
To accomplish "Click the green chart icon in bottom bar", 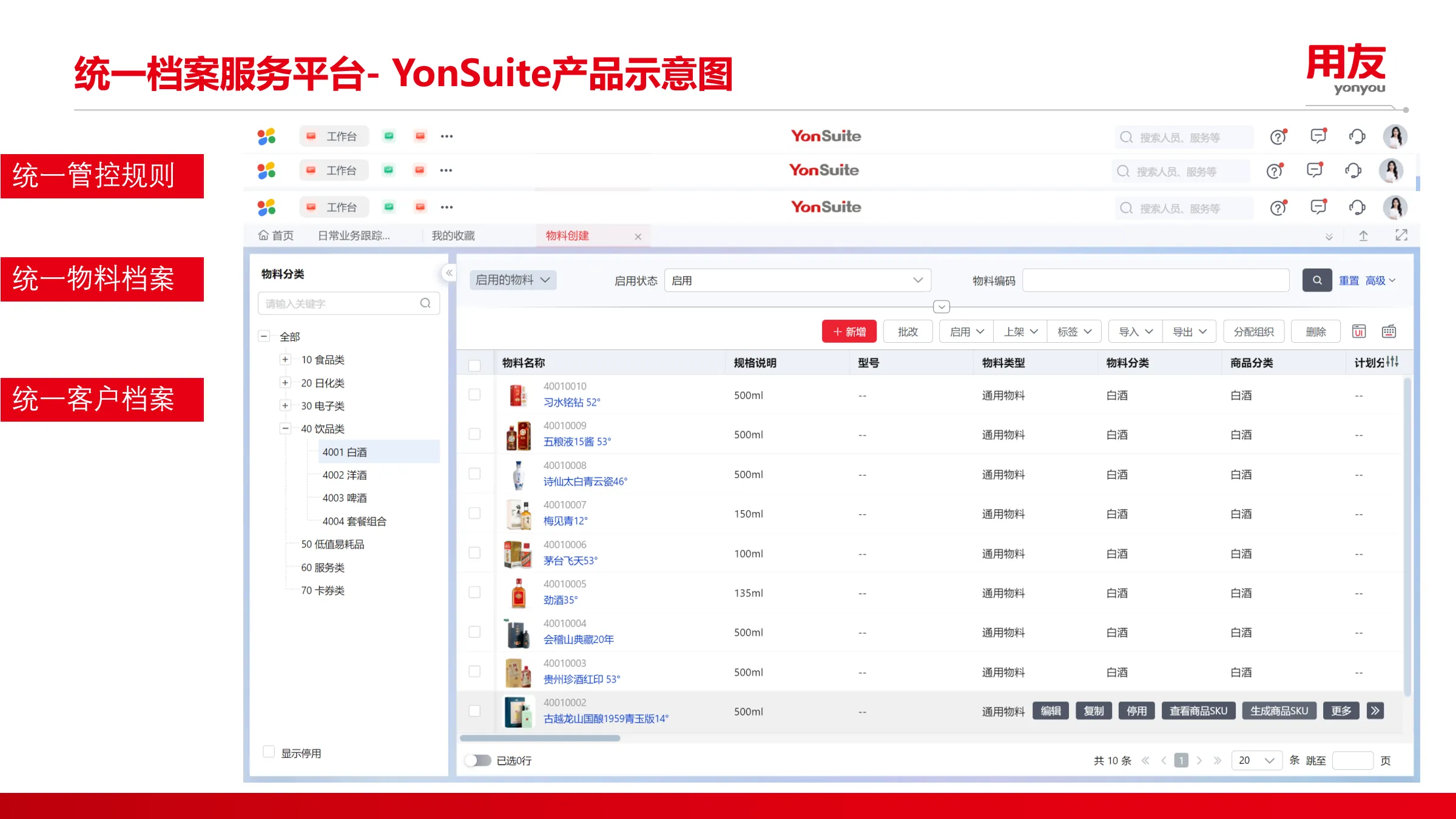I will tap(389, 207).
